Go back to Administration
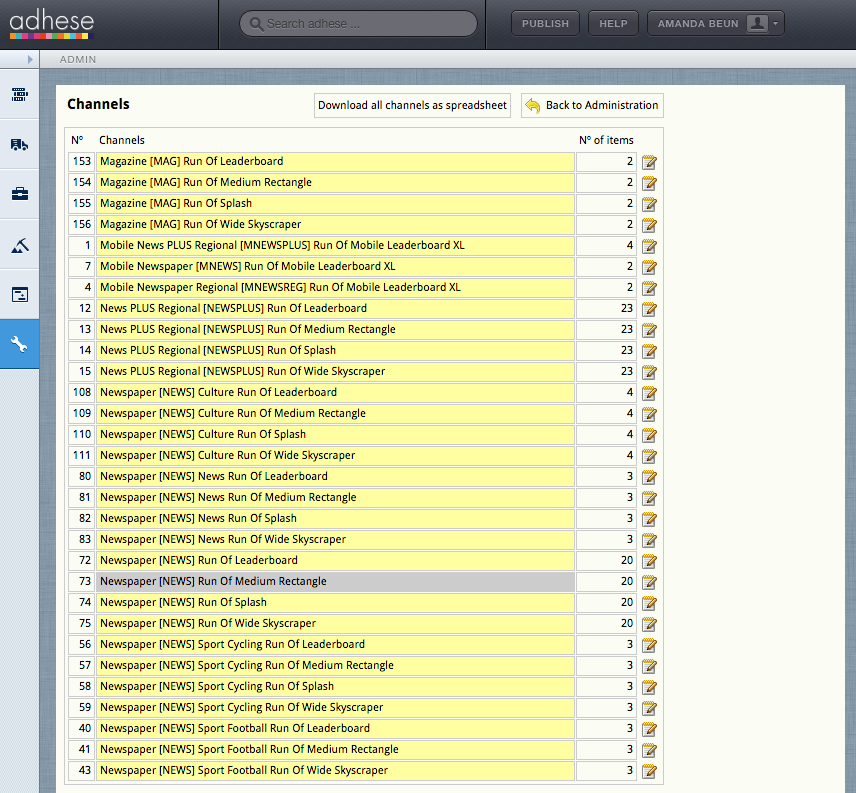Viewport: 856px width, 793px height. coord(592,105)
